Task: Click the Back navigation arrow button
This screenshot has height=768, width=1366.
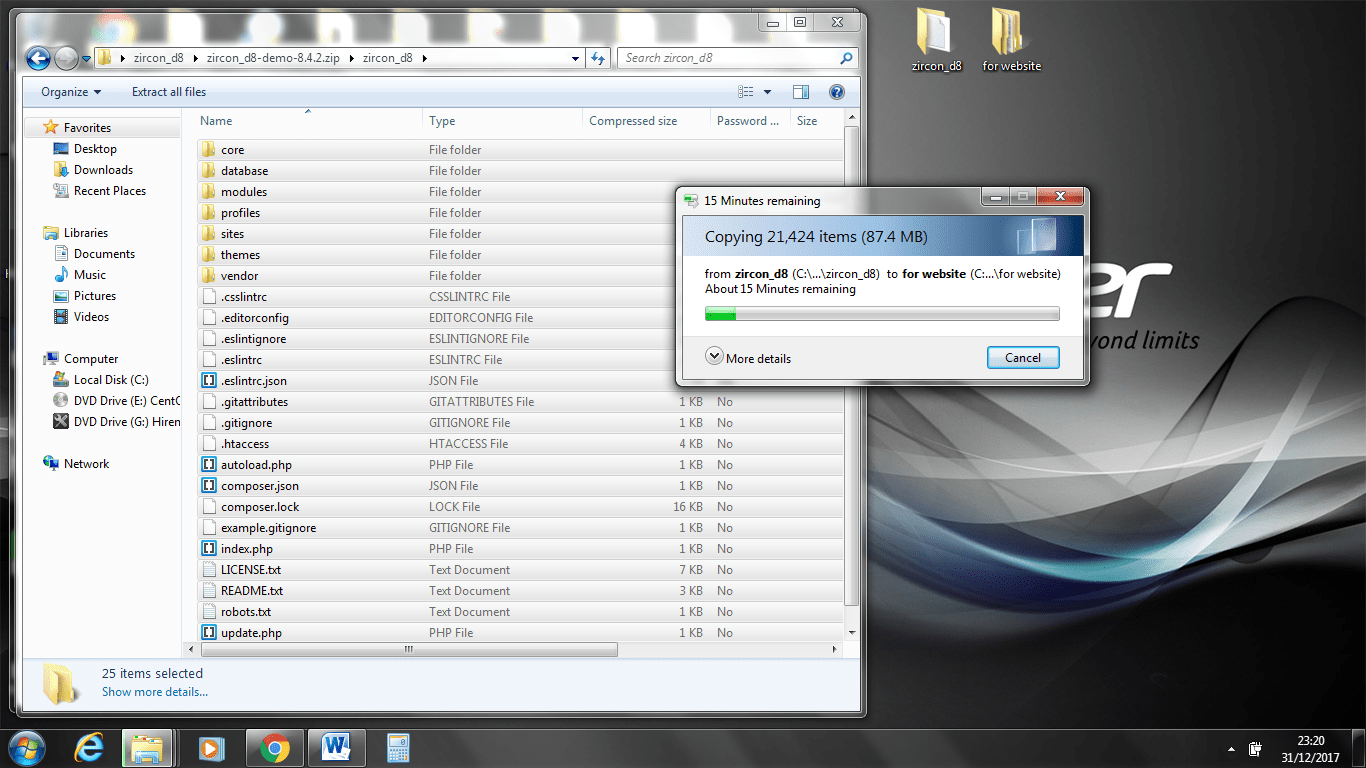Action: 38,58
